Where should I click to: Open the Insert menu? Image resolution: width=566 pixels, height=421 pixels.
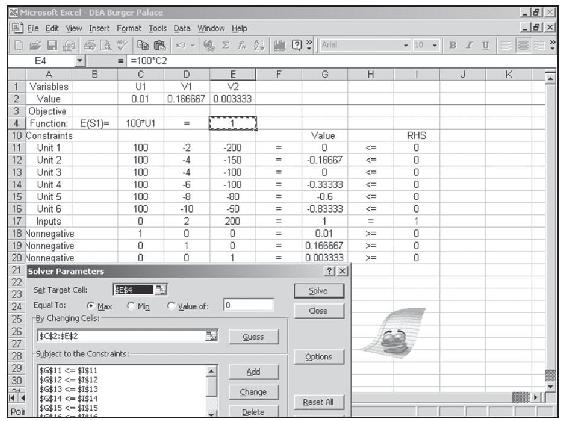[99, 28]
